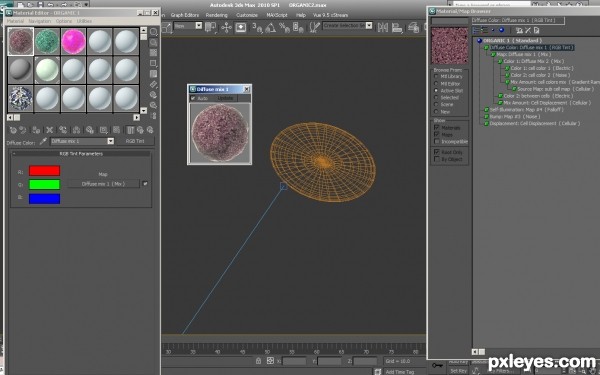Uncheck Materials checkbox under Show
This screenshot has height=375, width=600.
437,127
